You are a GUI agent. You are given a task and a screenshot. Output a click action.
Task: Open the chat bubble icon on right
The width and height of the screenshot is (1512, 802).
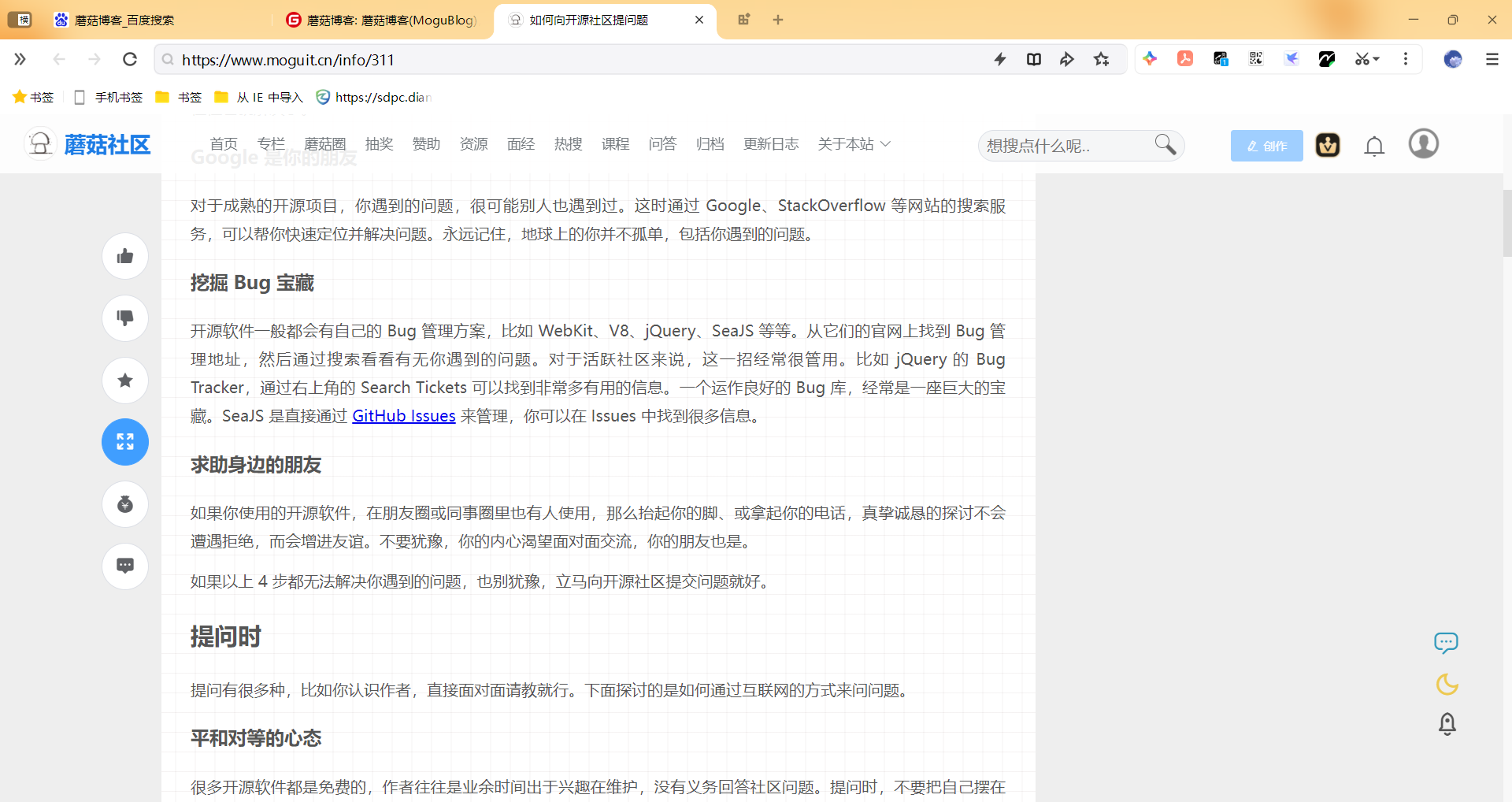[1446, 643]
